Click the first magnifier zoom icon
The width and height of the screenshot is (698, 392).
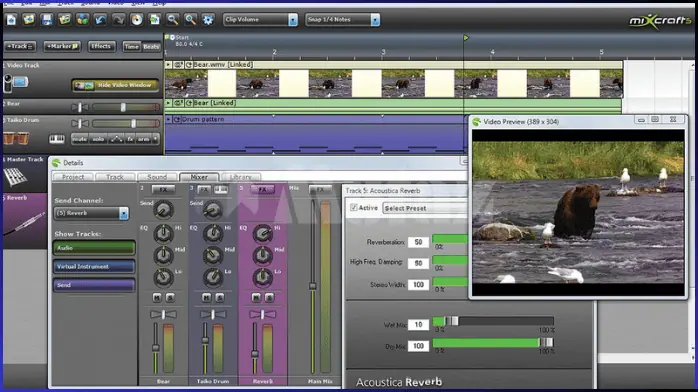coord(172,20)
